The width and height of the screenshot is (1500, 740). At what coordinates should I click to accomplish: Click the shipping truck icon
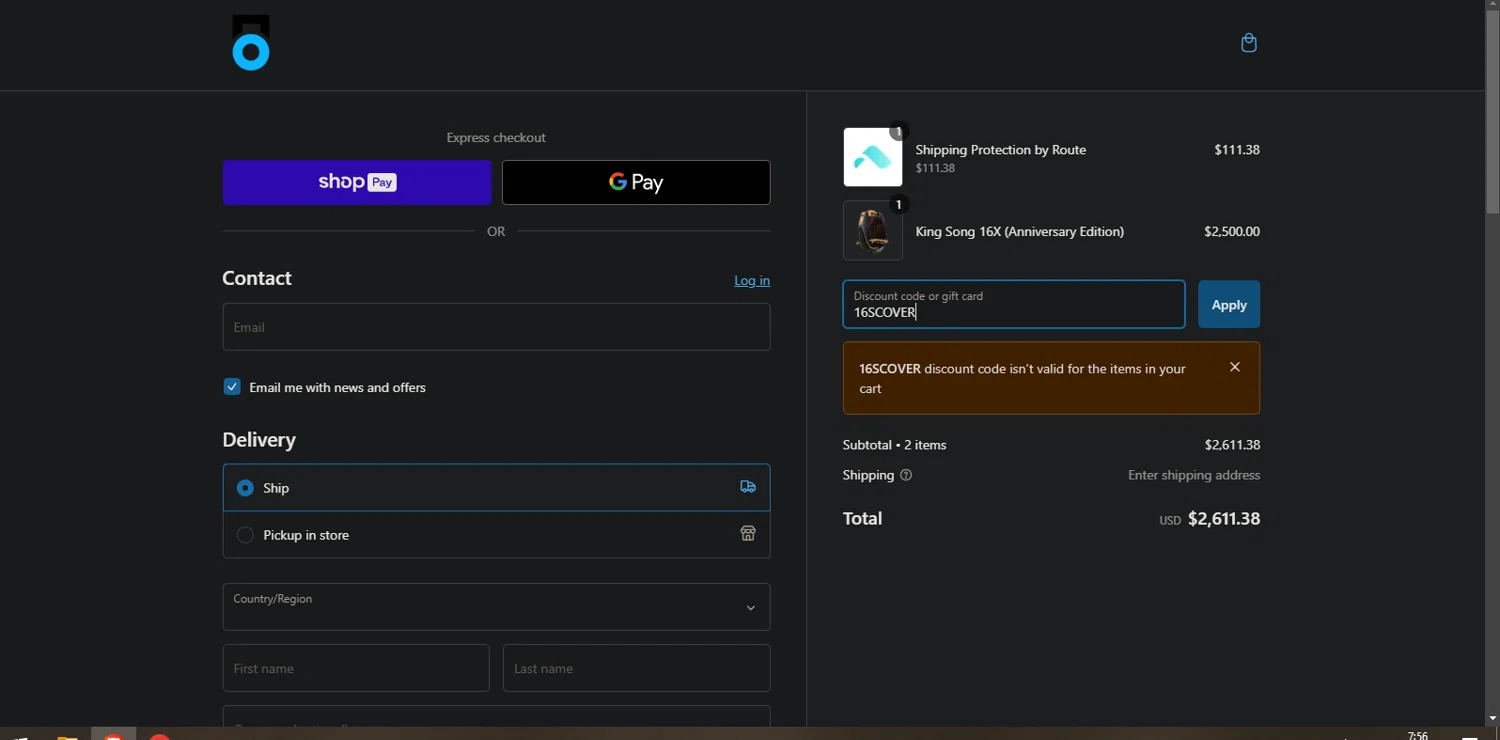coord(748,487)
